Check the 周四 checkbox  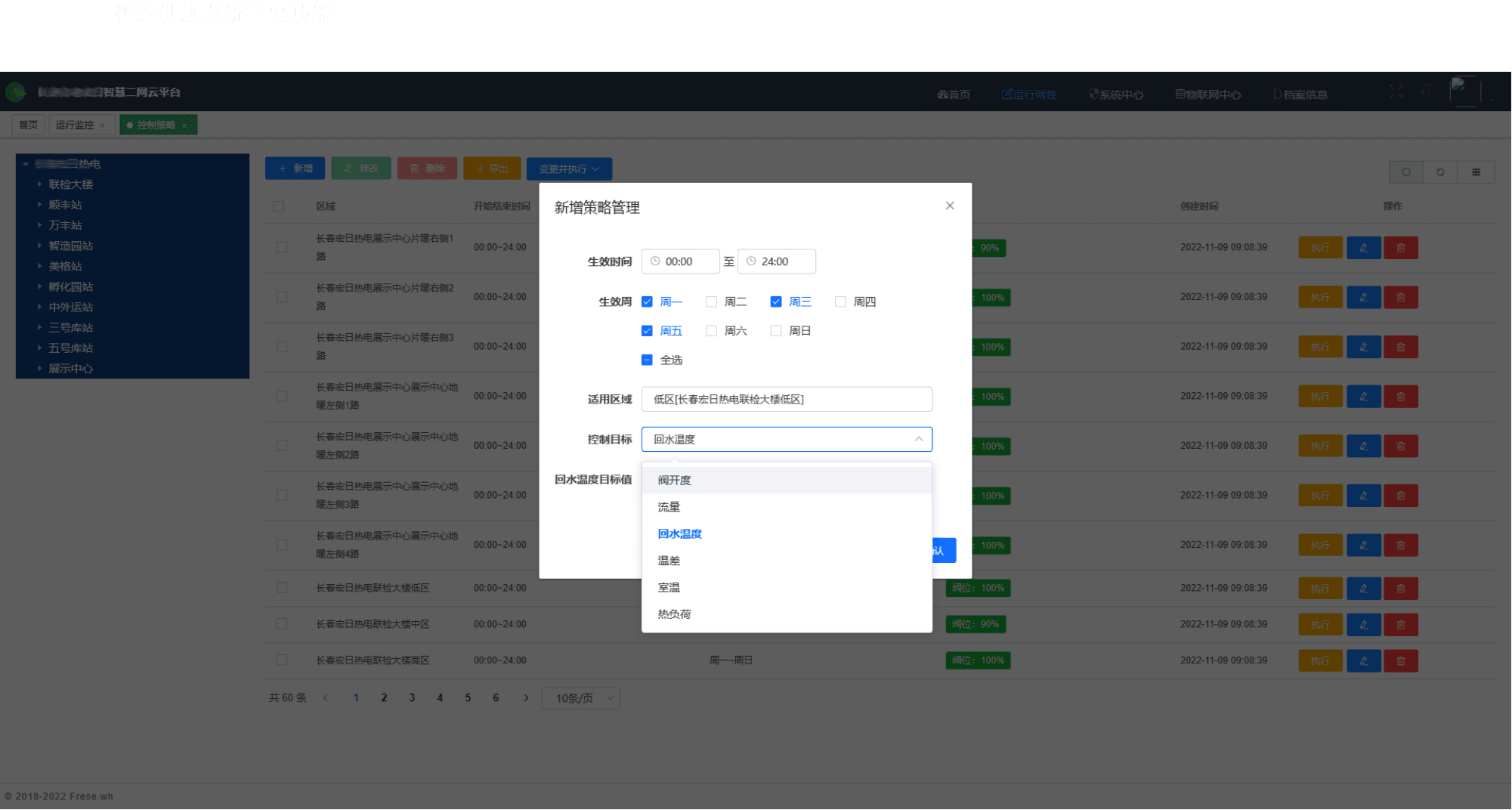tap(840, 301)
